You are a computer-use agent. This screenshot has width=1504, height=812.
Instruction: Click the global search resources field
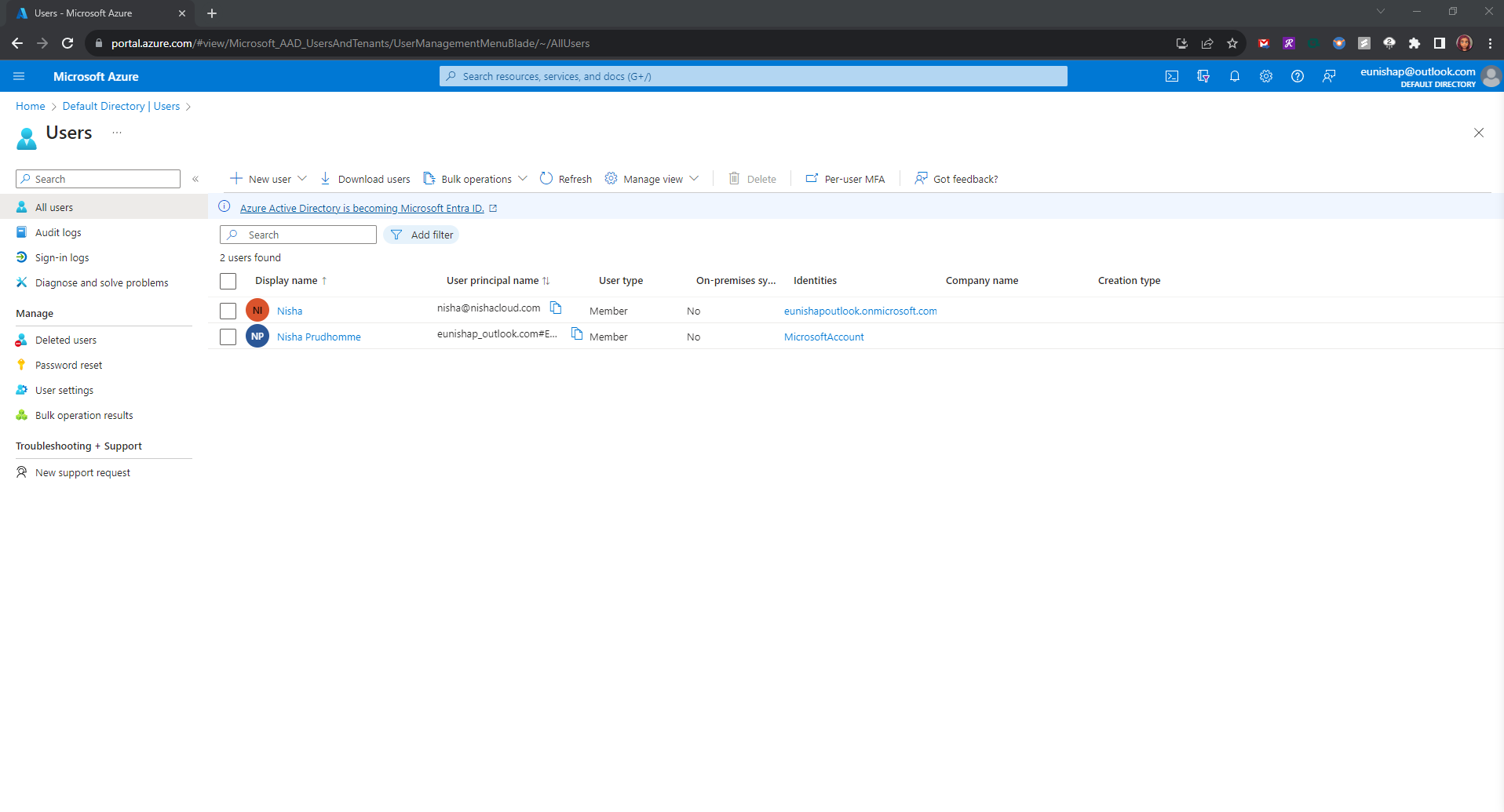(x=754, y=76)
